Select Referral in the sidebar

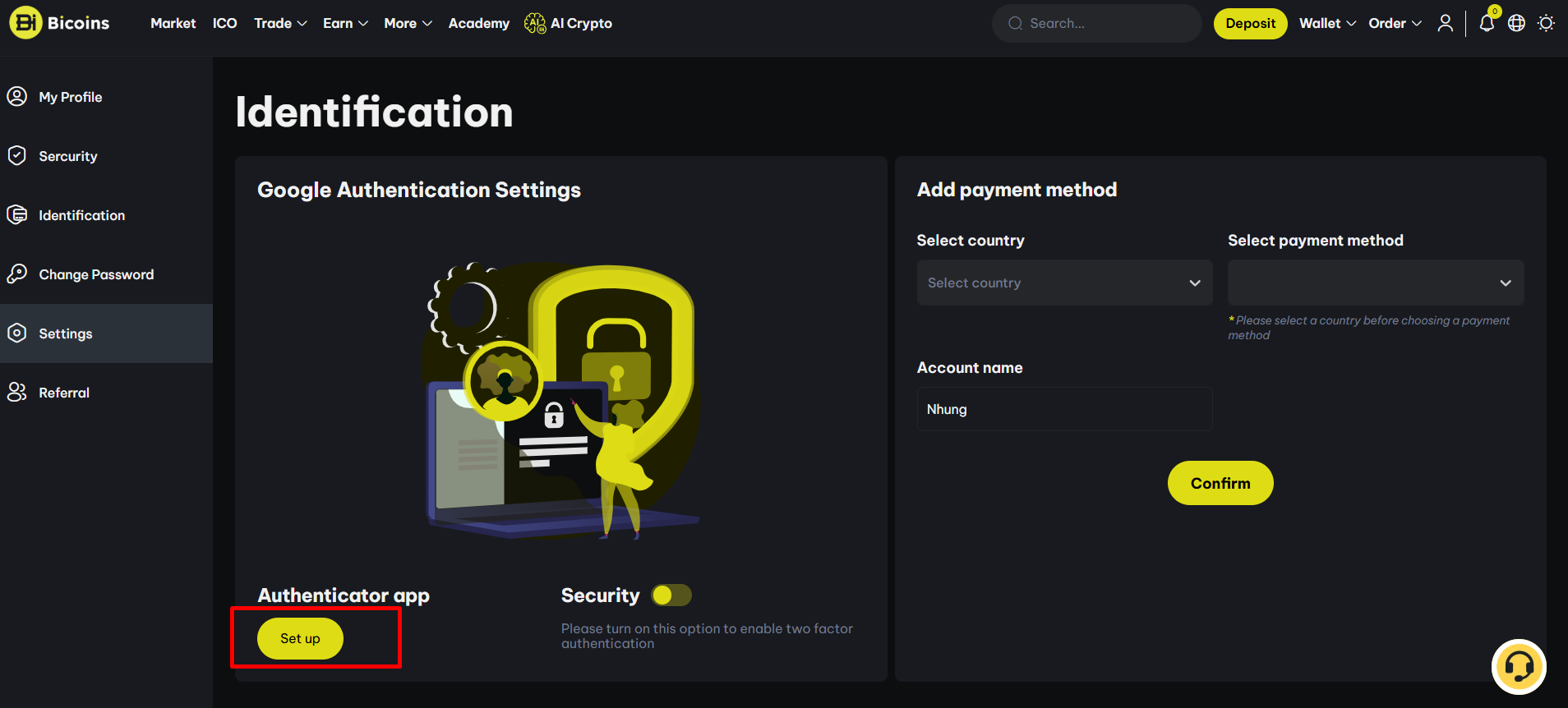tap(64, 393)
